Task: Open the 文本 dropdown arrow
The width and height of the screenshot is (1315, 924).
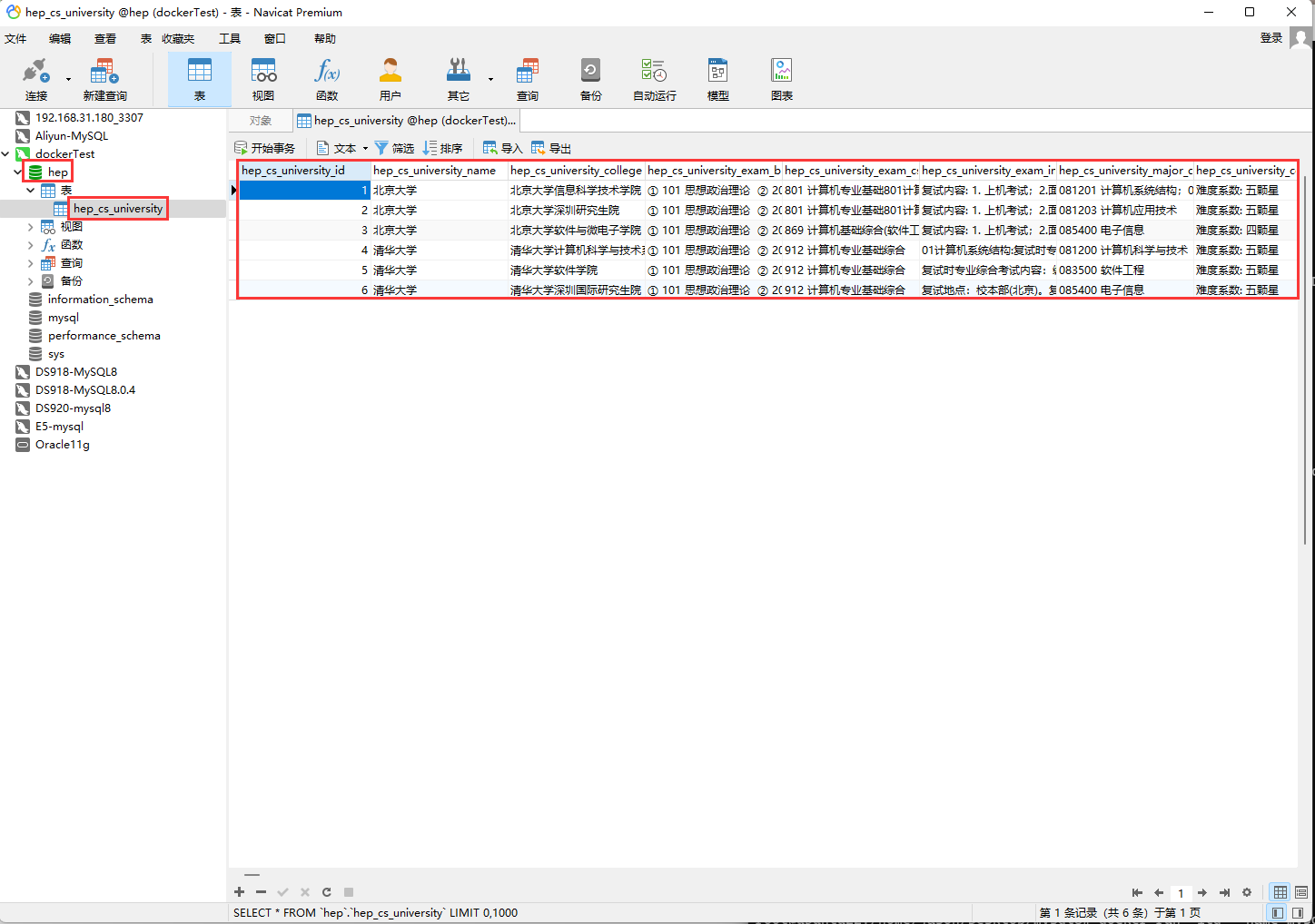Action: 365,149
